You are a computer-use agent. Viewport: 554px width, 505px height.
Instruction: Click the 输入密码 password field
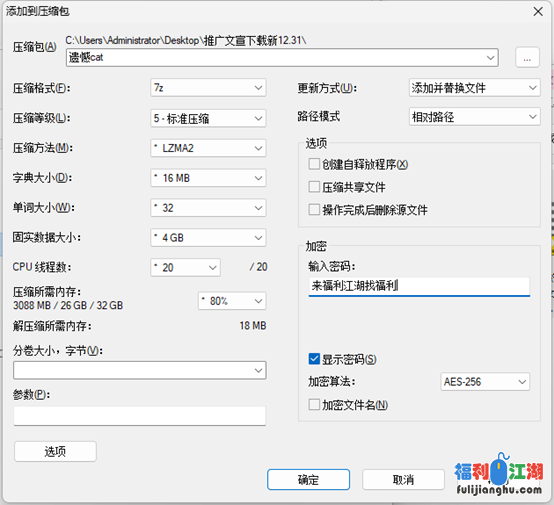[419, 286]
